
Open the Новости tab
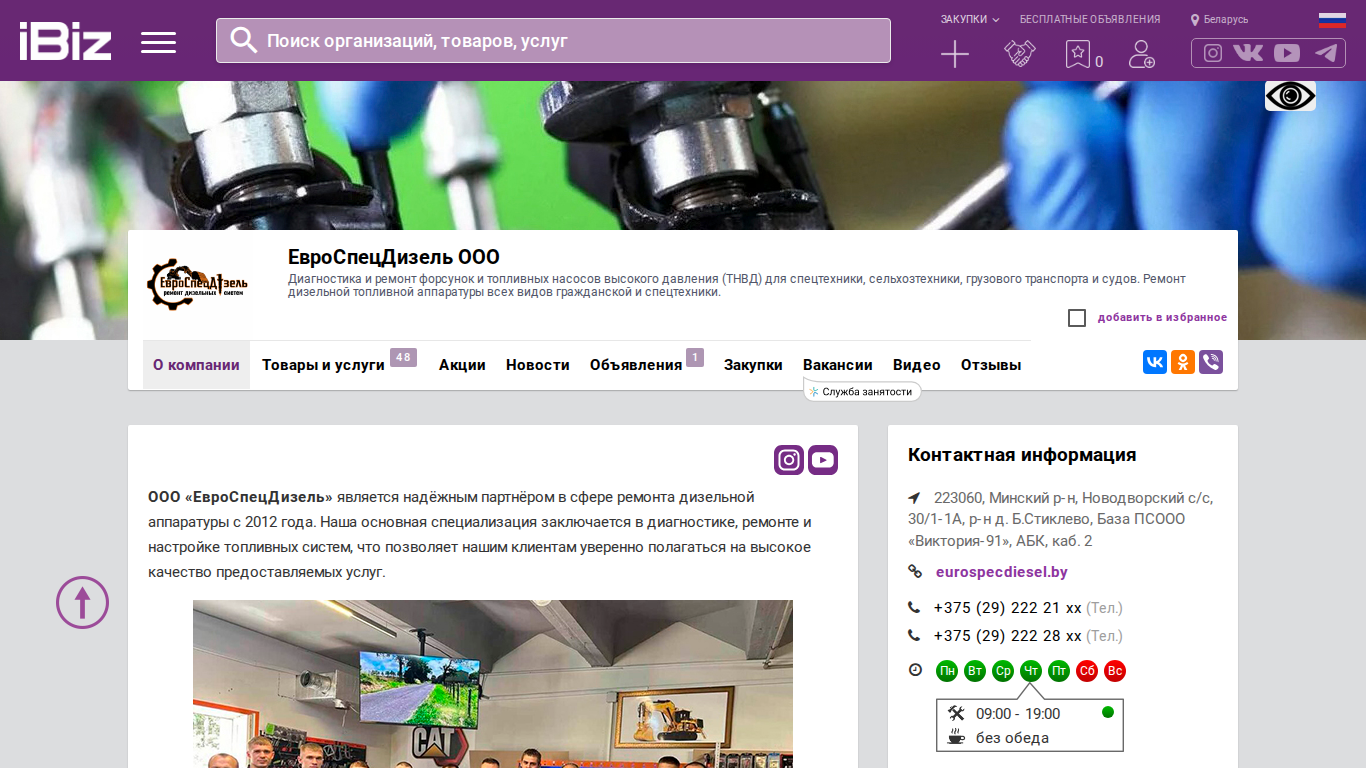point(538,365)
